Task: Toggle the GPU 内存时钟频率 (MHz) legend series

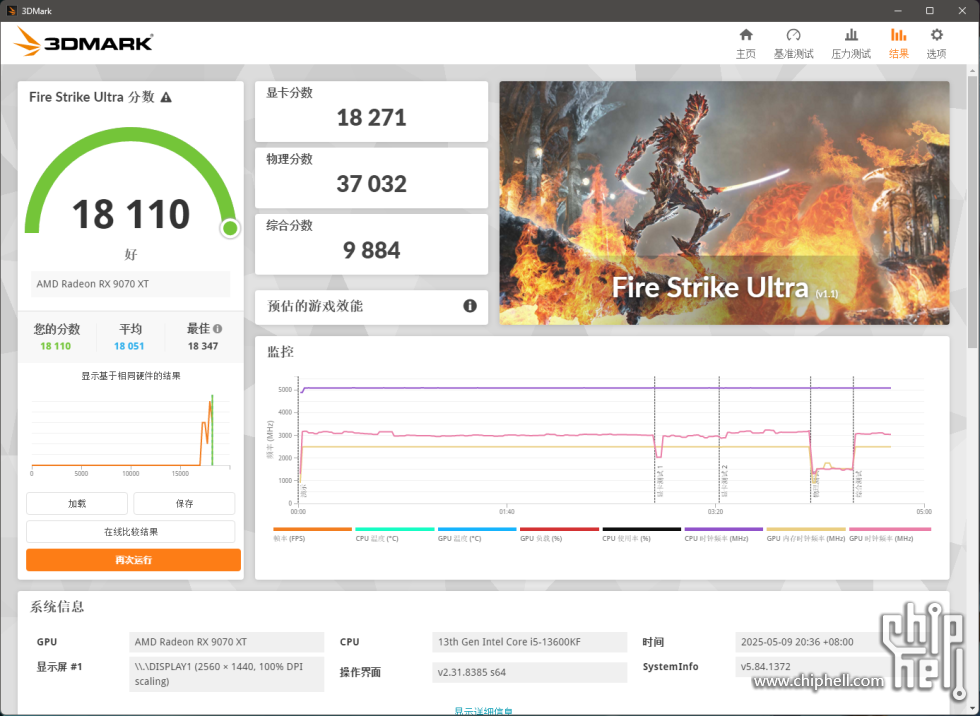Action: (x=806, y=534)
